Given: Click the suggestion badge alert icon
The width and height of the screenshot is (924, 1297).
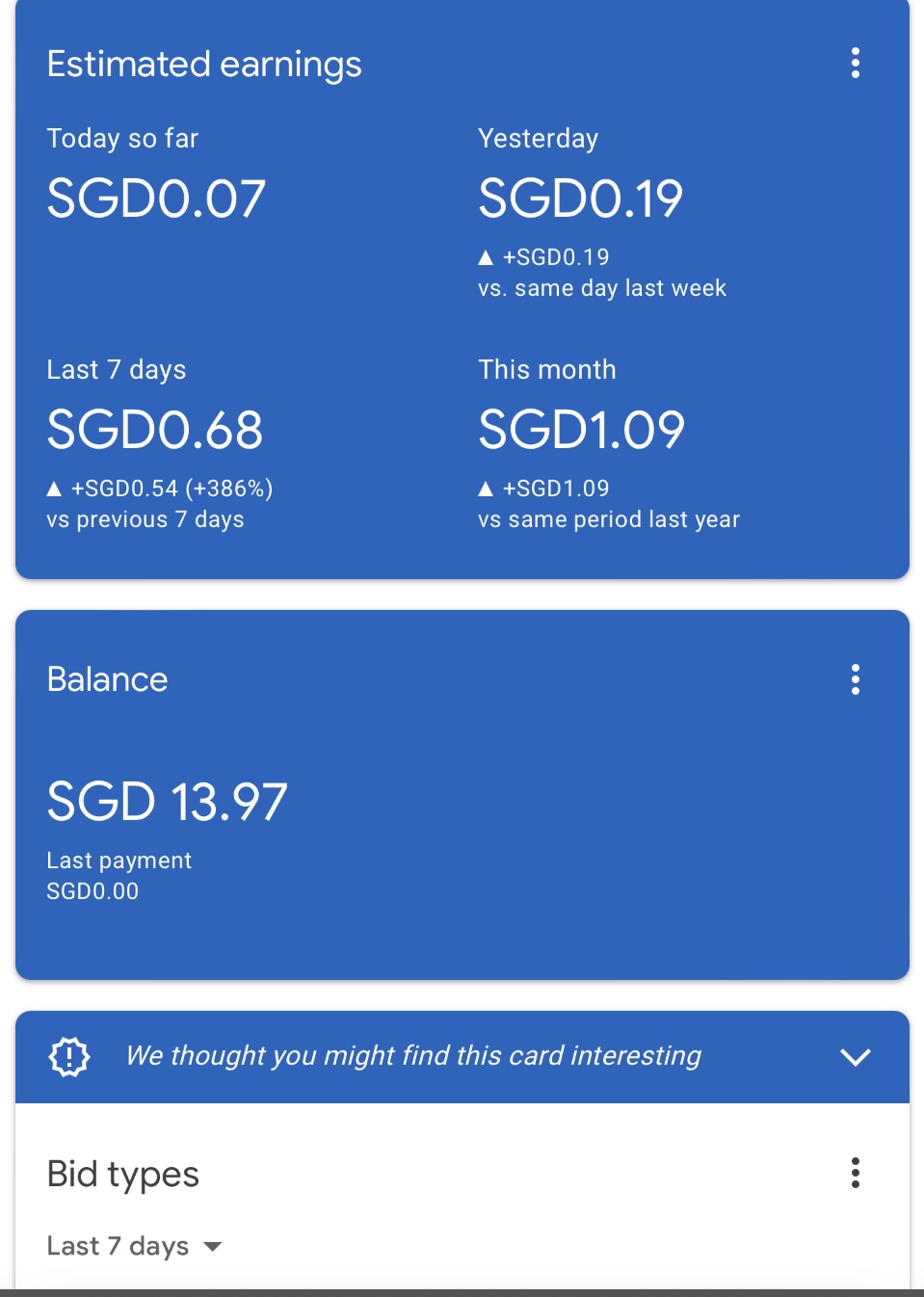Looking at the screenshot, I should 69,1057.
